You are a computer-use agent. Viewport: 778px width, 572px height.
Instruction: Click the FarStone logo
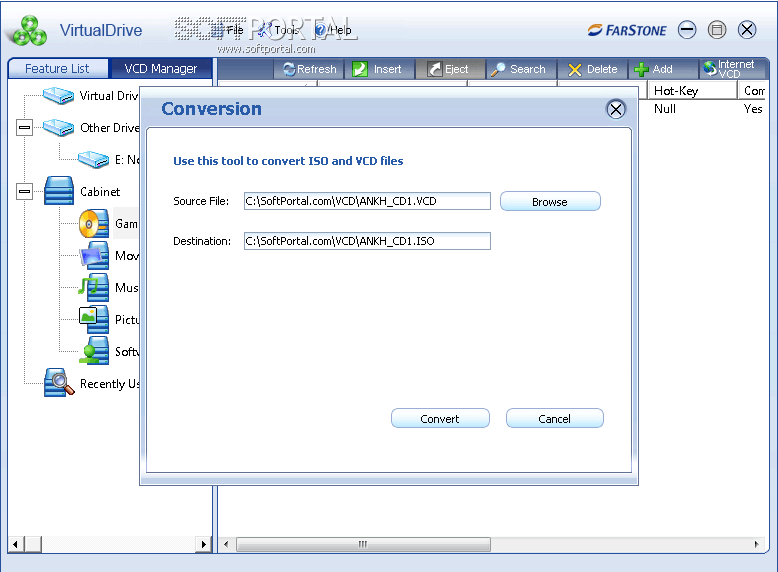click(x=627, y=30)
